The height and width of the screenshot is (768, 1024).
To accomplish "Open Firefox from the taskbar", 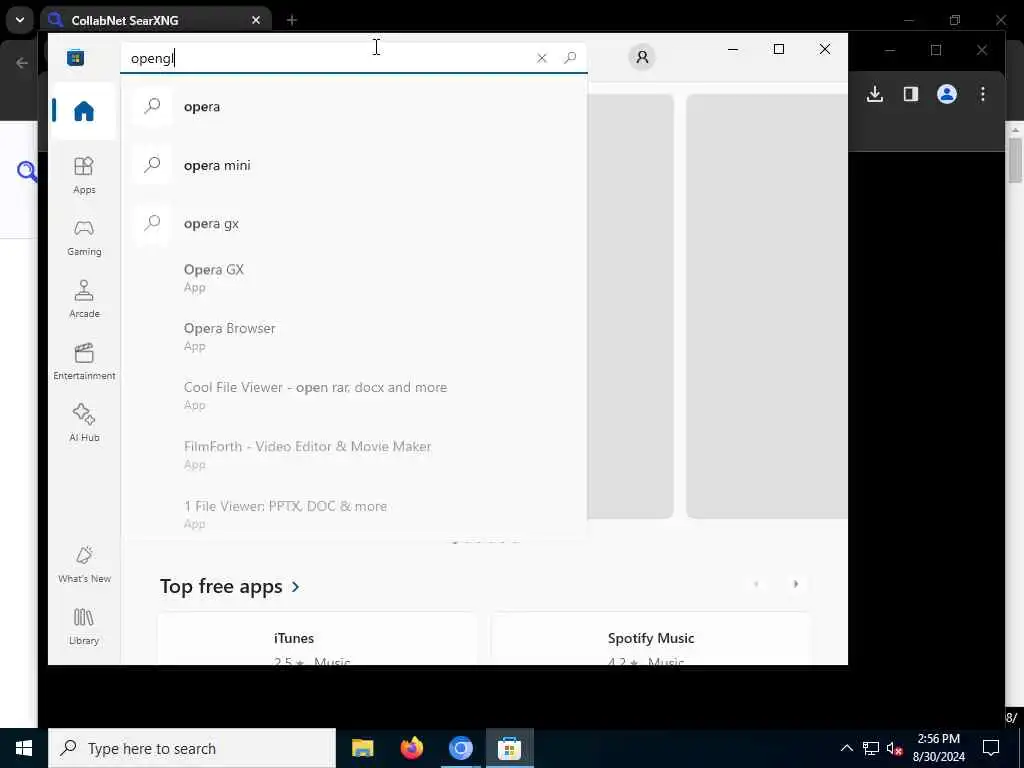I will [x=411, y=748].
